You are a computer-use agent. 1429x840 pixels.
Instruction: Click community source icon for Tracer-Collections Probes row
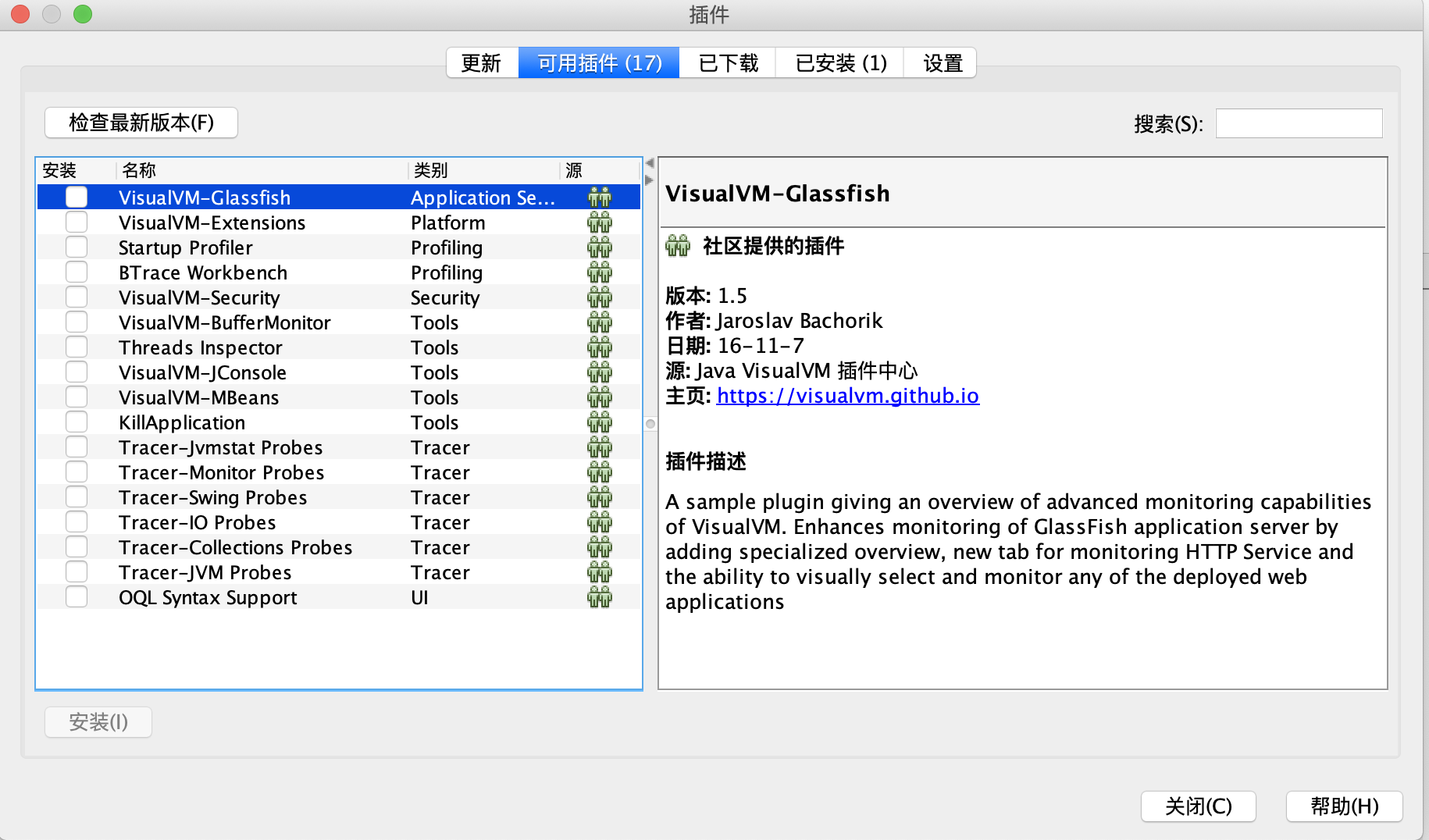(x=600, y=547)
